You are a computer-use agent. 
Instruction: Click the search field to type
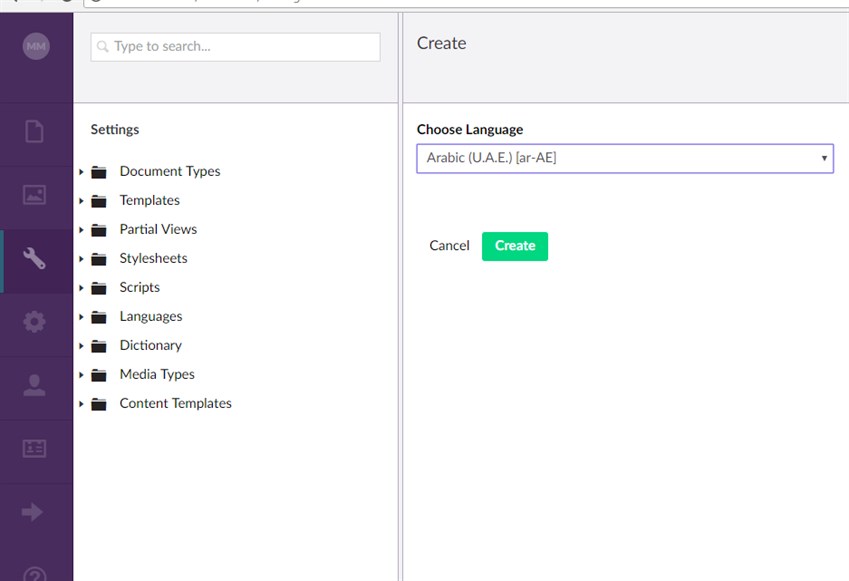[235, 46]
